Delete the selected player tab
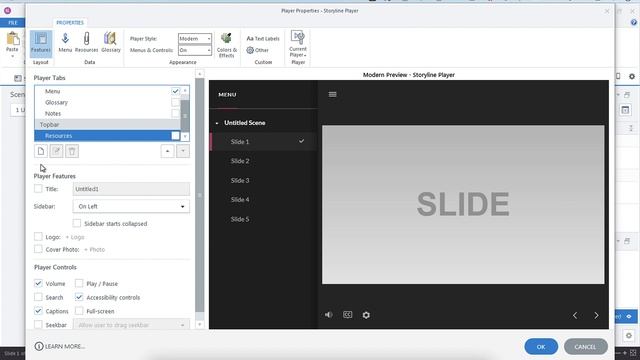 coord(72,151)
